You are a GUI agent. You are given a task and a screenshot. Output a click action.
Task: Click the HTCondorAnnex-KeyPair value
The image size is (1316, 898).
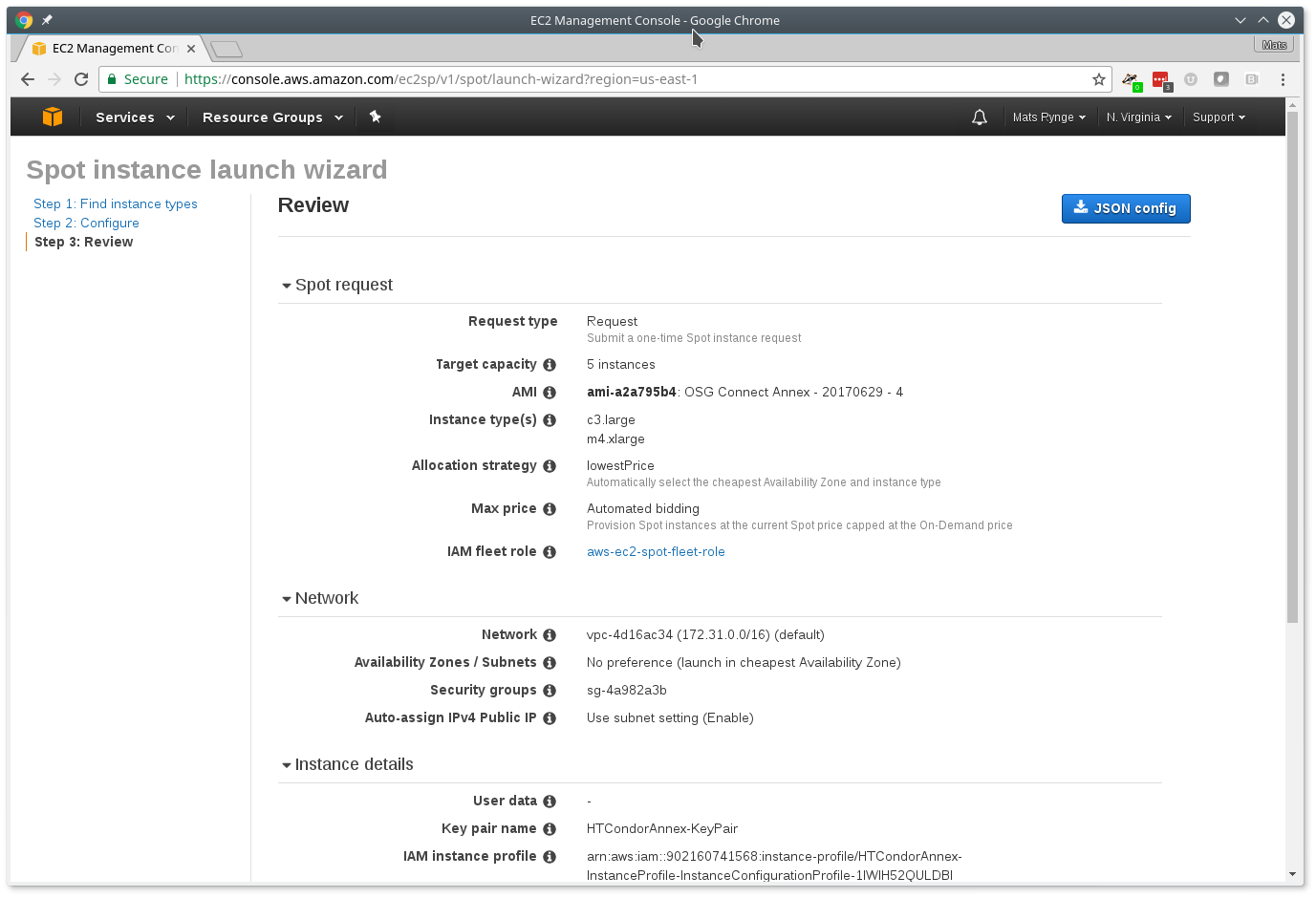click(x=662, y=829)
